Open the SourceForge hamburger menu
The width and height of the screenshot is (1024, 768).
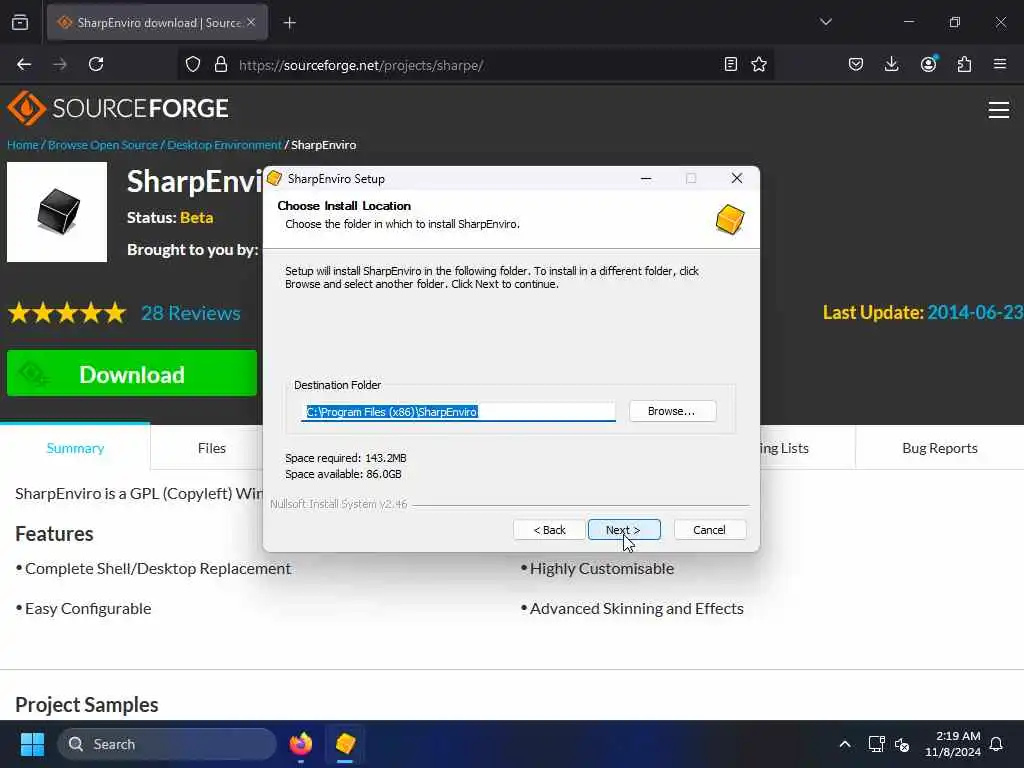tap(999, 110)
